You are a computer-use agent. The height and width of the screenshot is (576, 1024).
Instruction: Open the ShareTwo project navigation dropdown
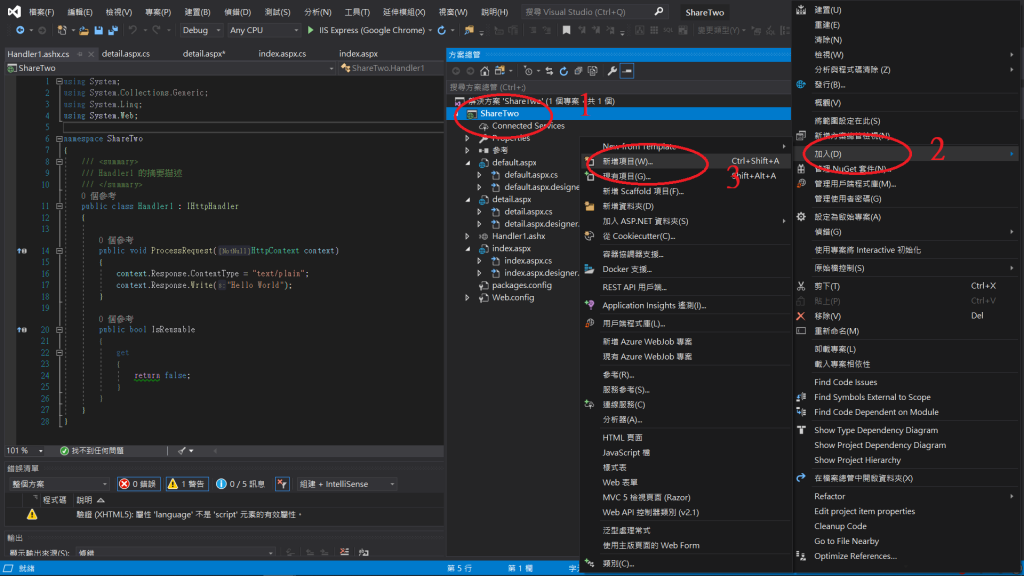pyautogui.click(x=170, y=68)
